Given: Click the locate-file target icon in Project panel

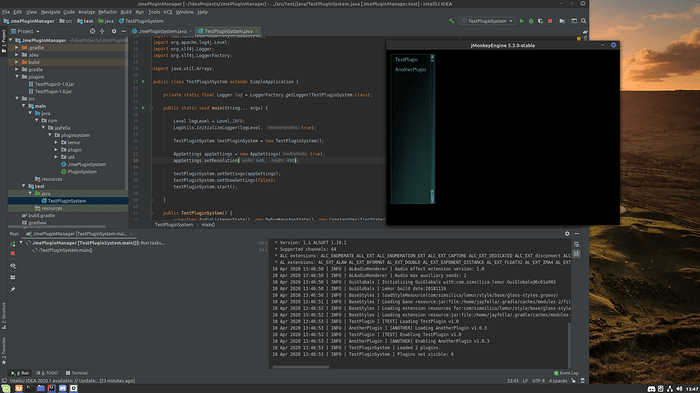Looking at the screenshot, I should [92, 31].
